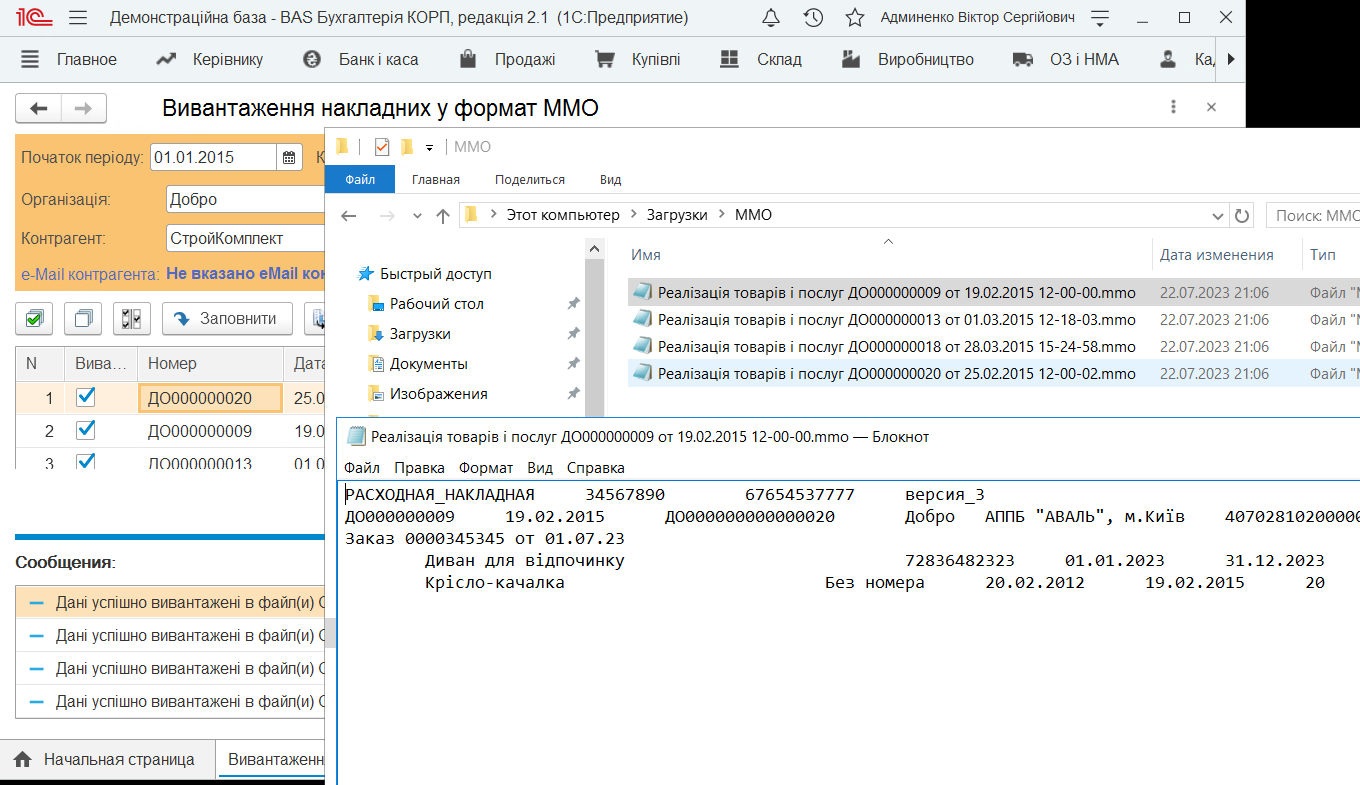Image resolution: width=1360 pixels, height=785 pixels.
Task: Click the Контрагент field with СтройКомплект
Action: 245,239
